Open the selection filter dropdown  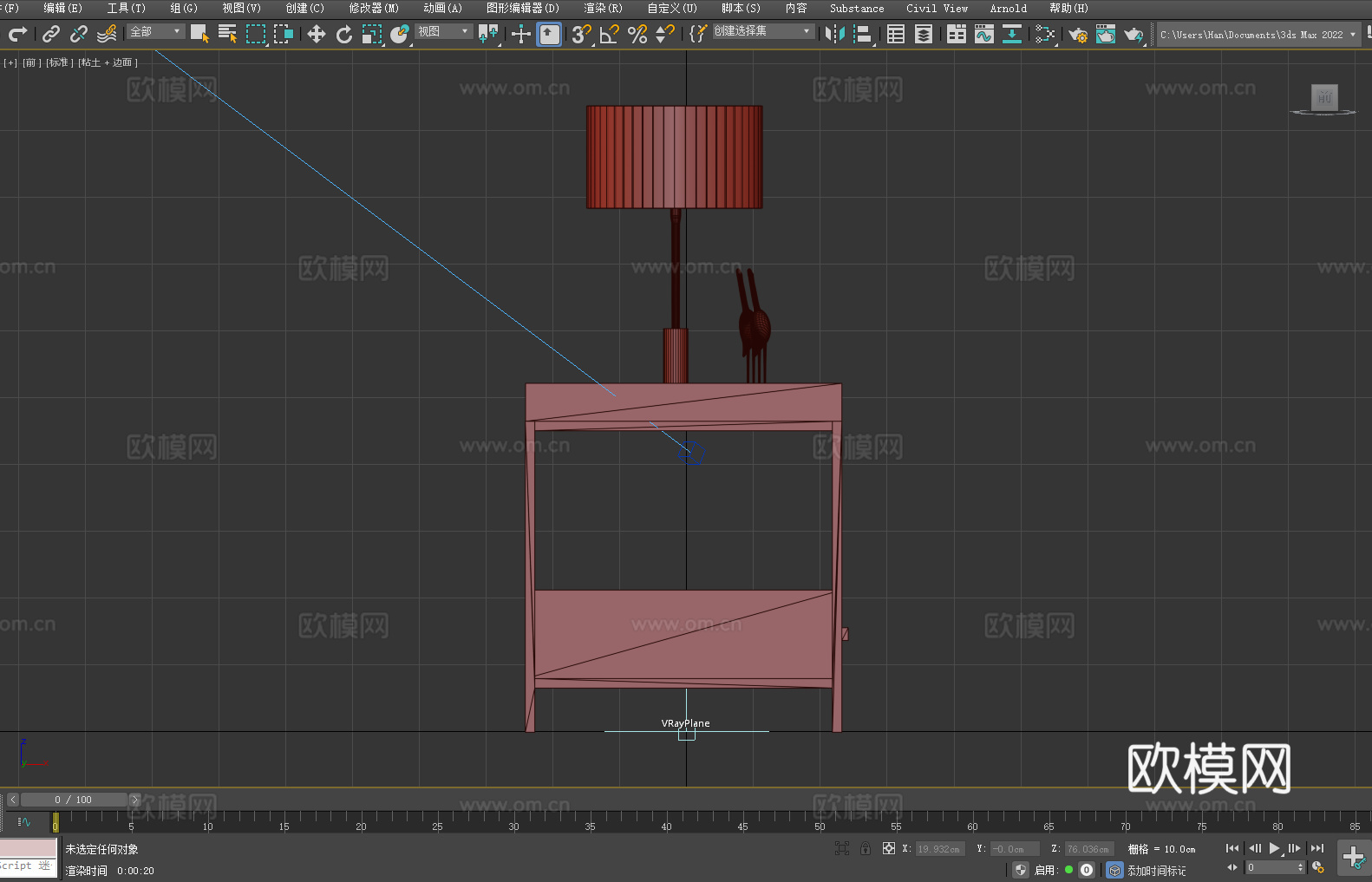coord(155,31)
